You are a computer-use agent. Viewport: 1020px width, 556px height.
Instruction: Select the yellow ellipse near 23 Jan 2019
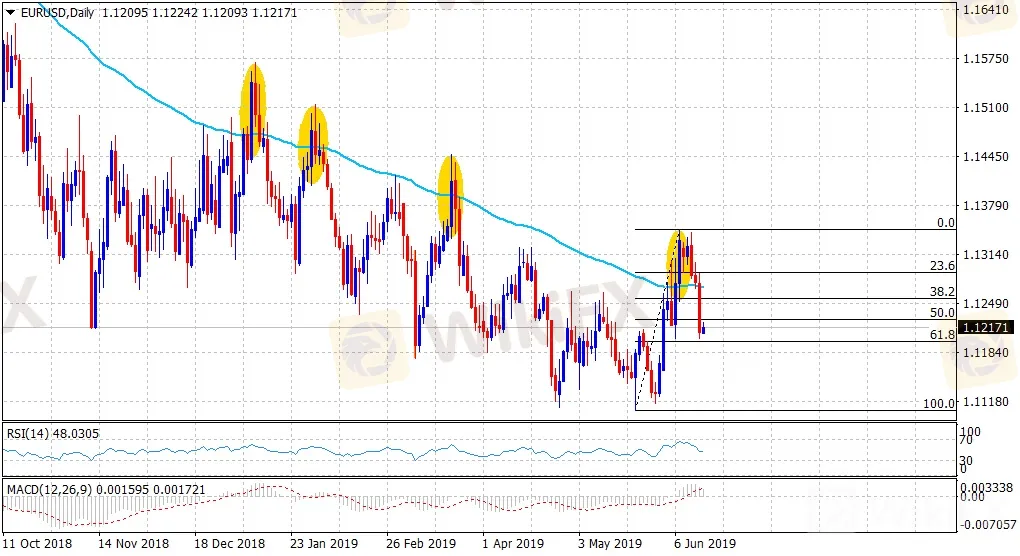tap(314, 145)
